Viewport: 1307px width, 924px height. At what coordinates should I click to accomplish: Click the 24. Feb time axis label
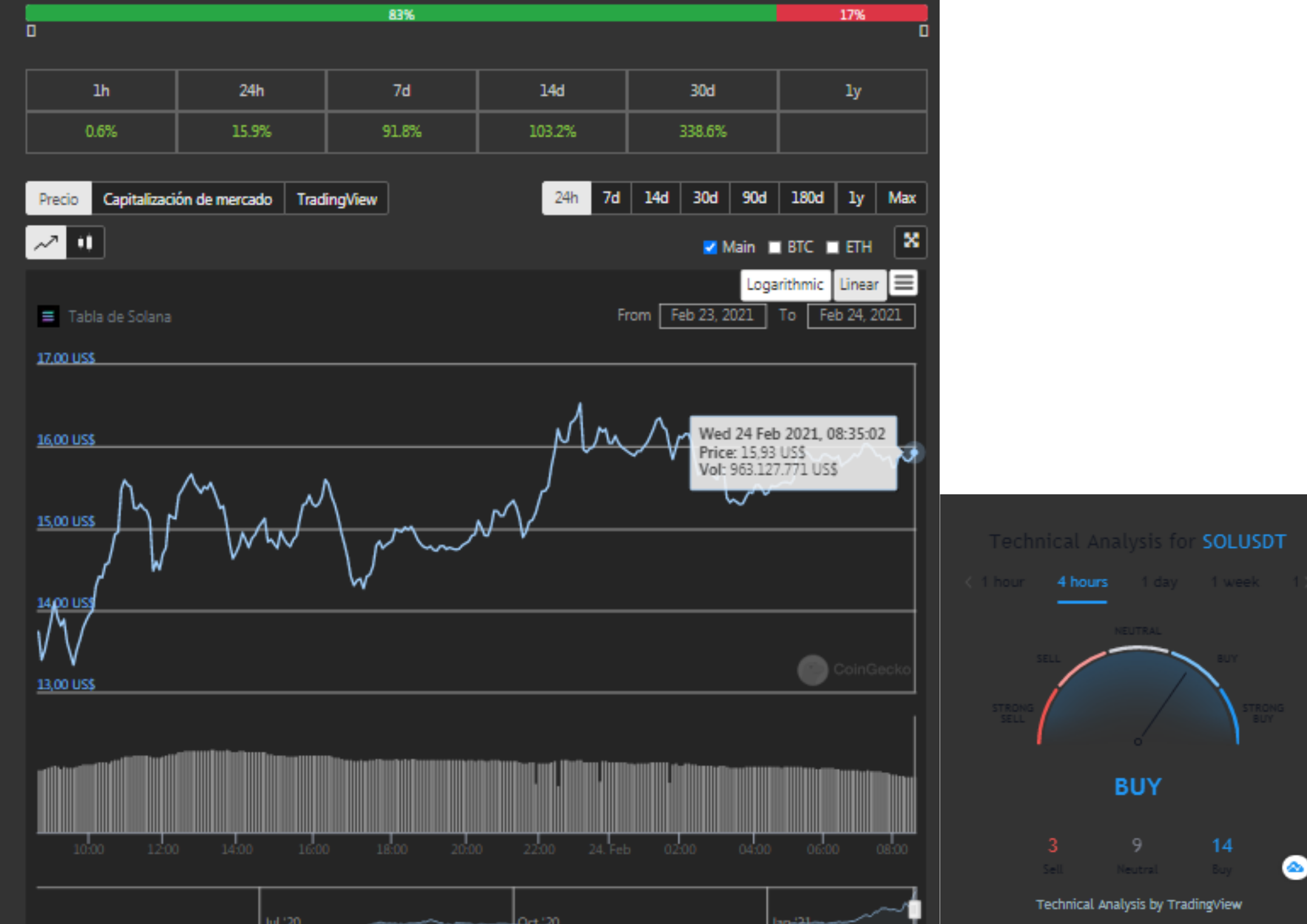609,849
